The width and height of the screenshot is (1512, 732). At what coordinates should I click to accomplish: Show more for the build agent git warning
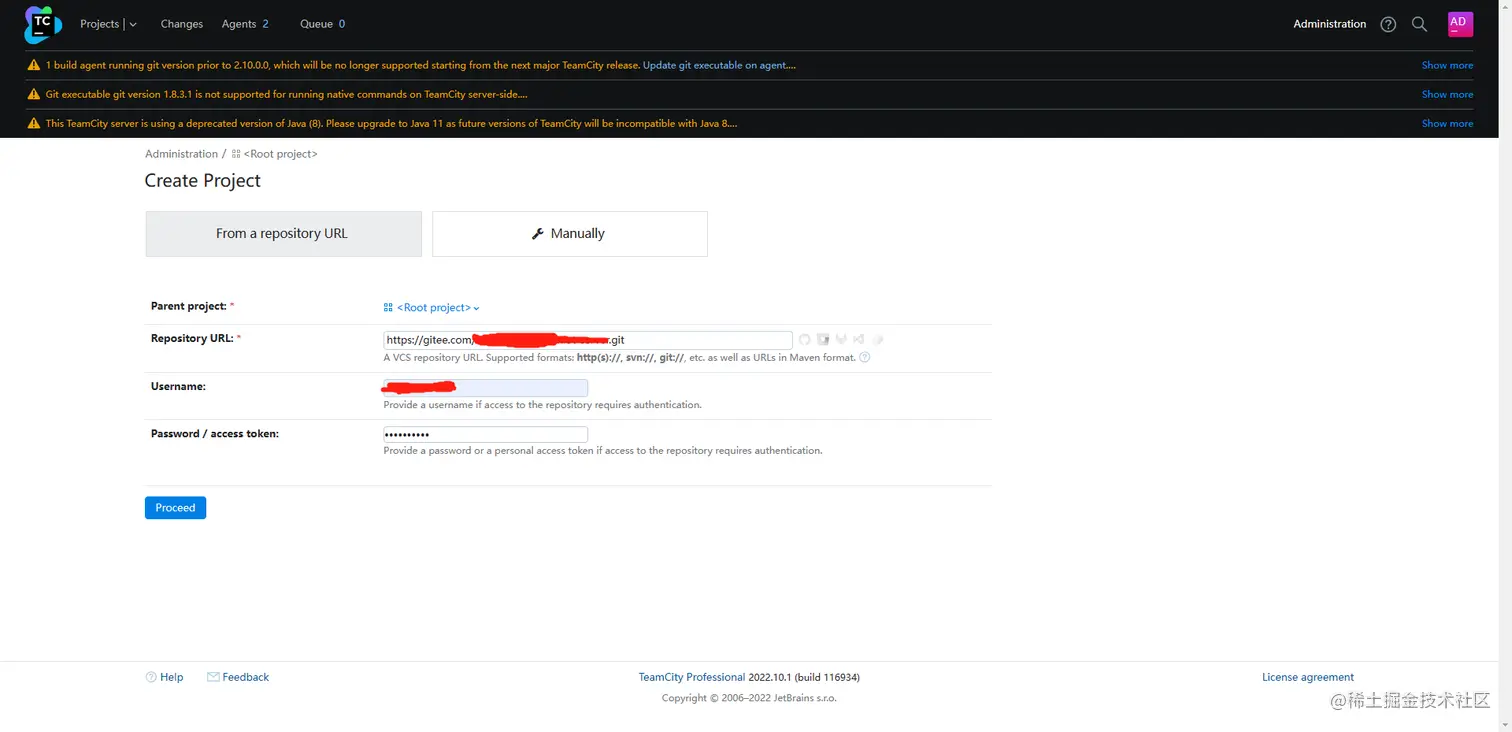point(1447,65)
